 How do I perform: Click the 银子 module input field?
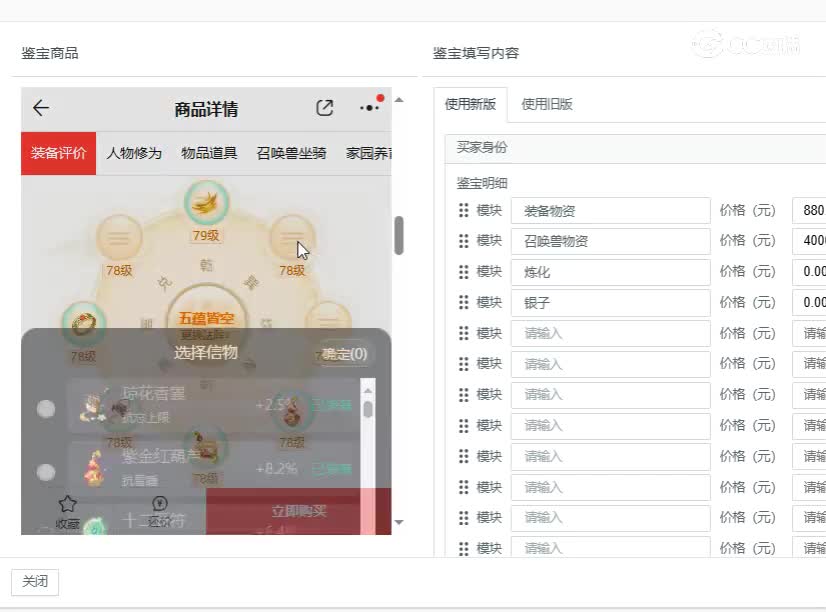tap(611, 302)
